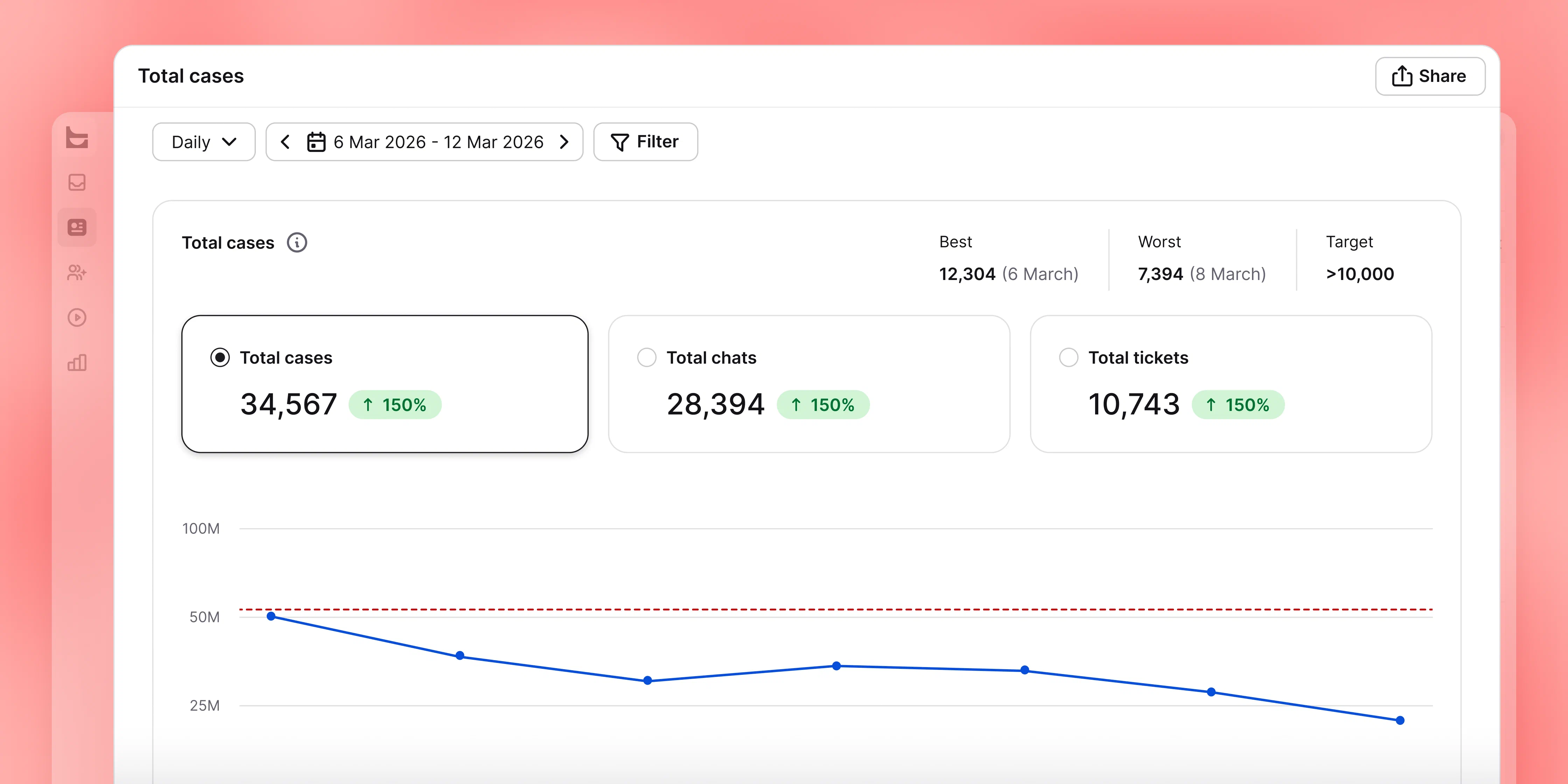Go to previous date range arrow
This screenshot has height=784, width=1568.
coord(285,142)
